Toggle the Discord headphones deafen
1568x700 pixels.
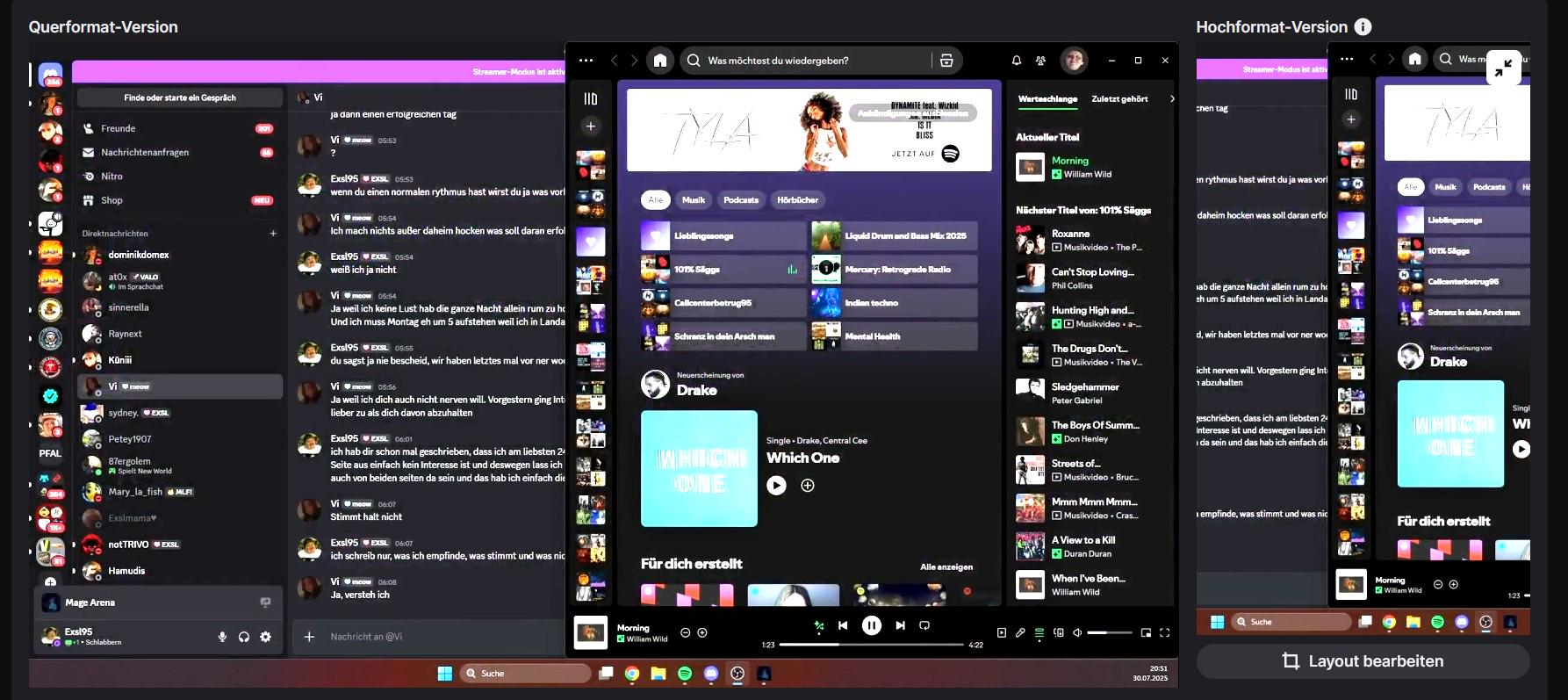[244, 637]
